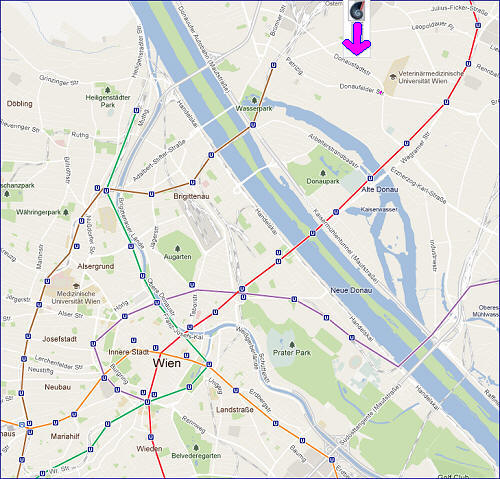Click the Prater Park tree icon
The width and height of the screenshot is (500, 479).
(x=292, y=345)
